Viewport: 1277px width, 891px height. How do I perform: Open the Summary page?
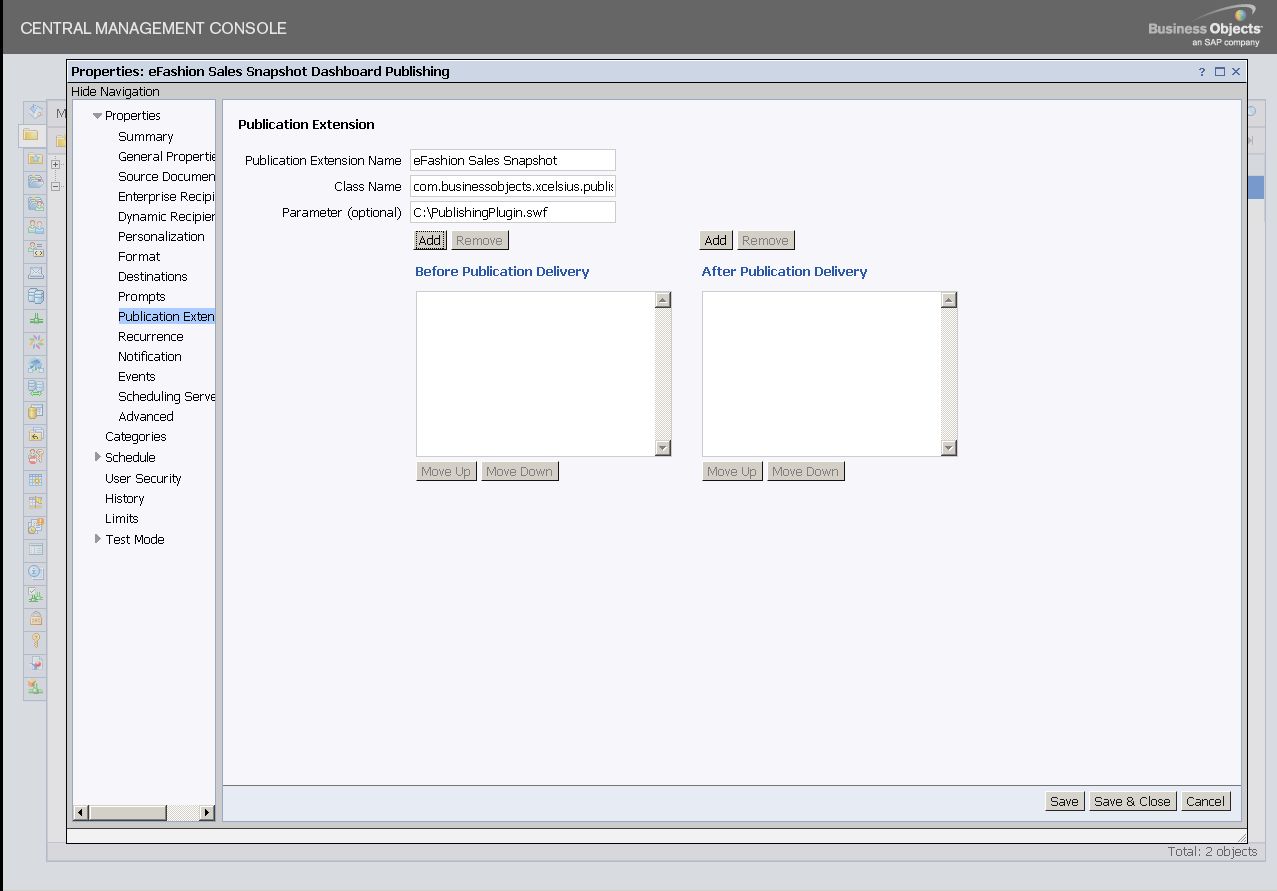coord(146,137)
